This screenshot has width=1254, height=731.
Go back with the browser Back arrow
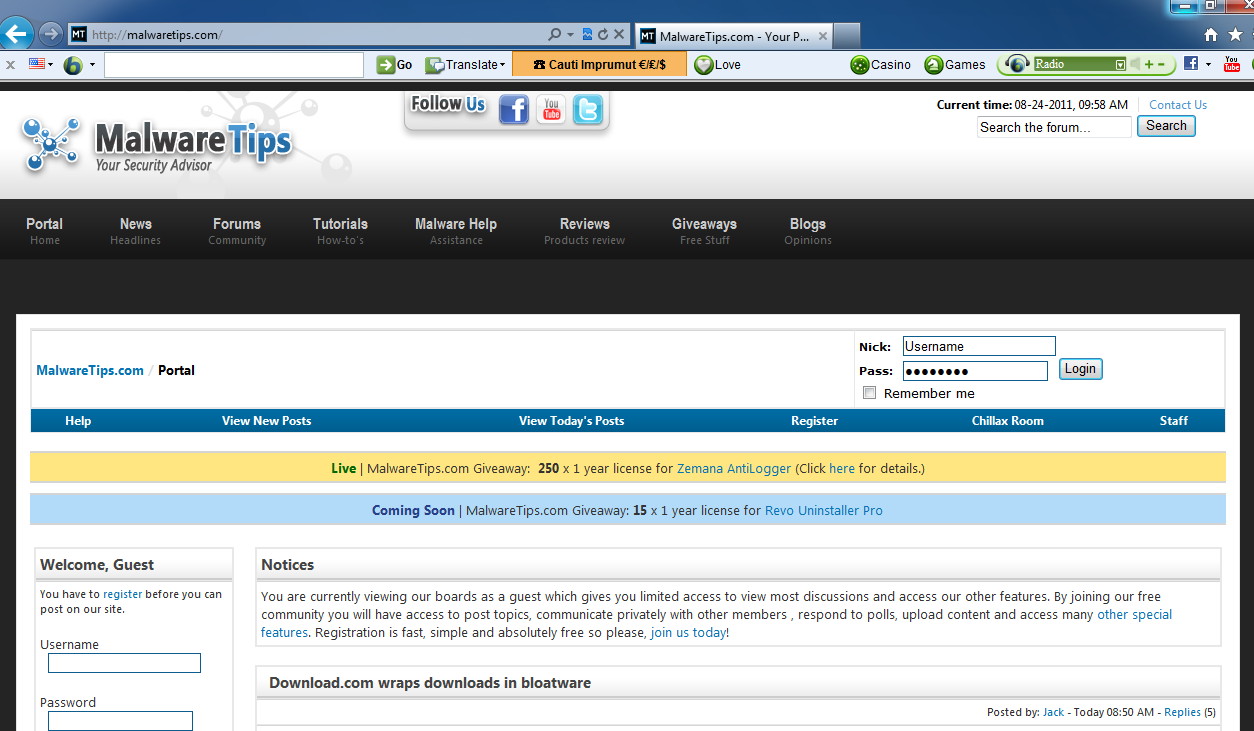tap(15, 34)
